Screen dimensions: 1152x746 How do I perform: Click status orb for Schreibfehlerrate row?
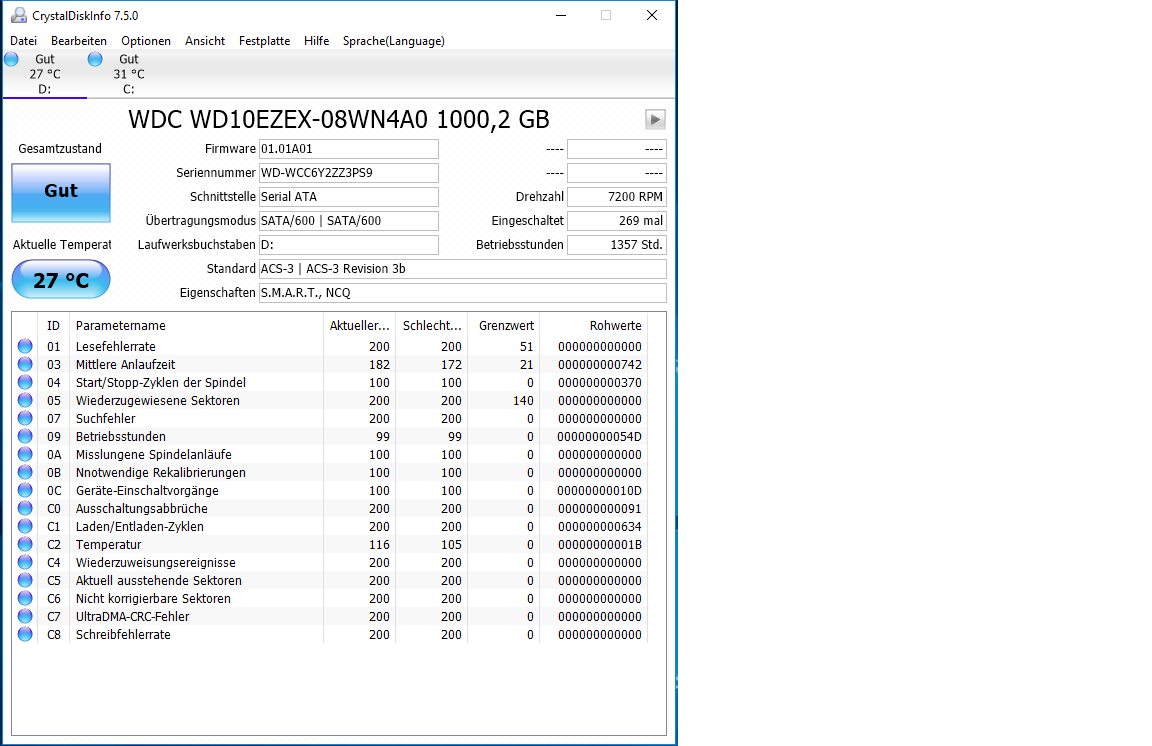[x=25, y=634]
